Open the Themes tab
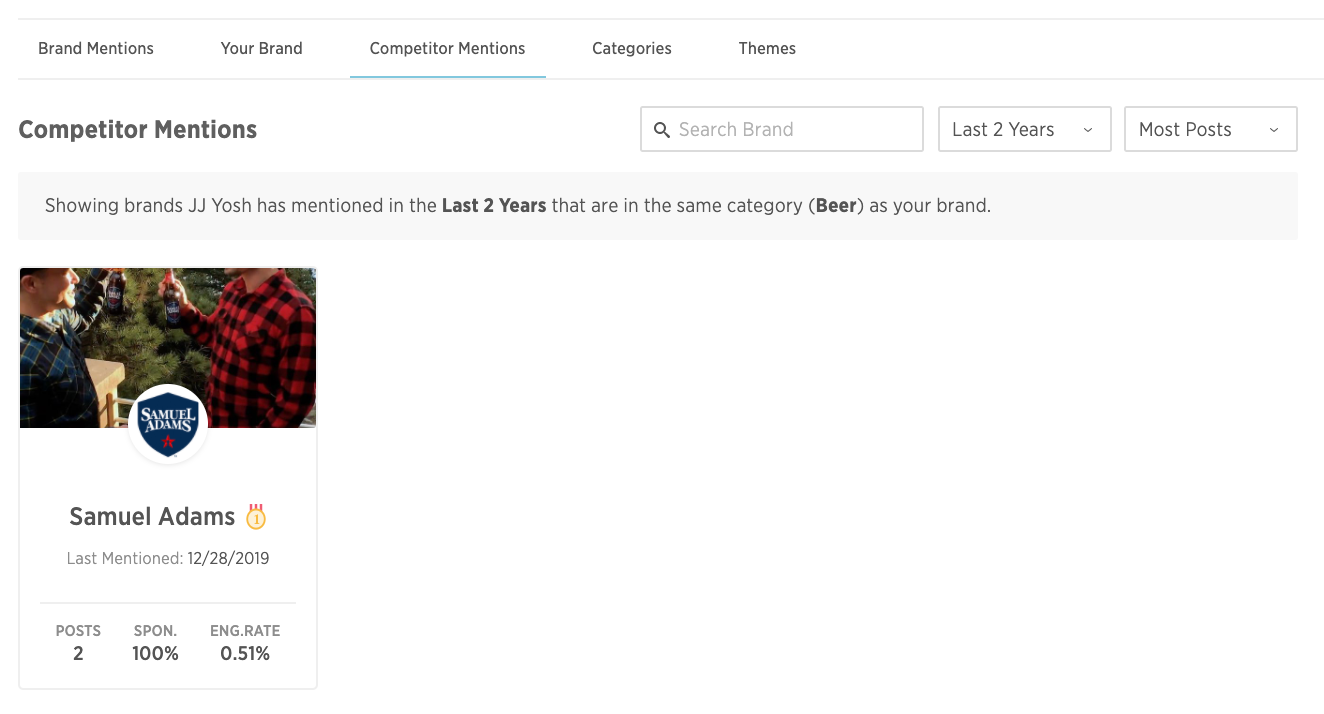The width and height of the screenshot is (1324, 714). 767,48
